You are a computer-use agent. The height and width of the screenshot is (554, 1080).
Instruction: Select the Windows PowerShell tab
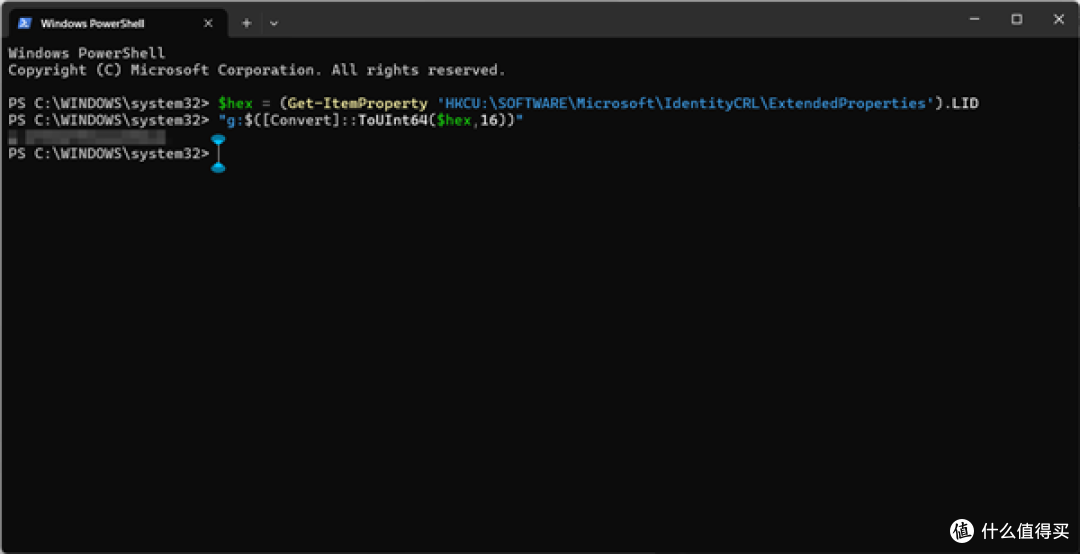[118, 23]
